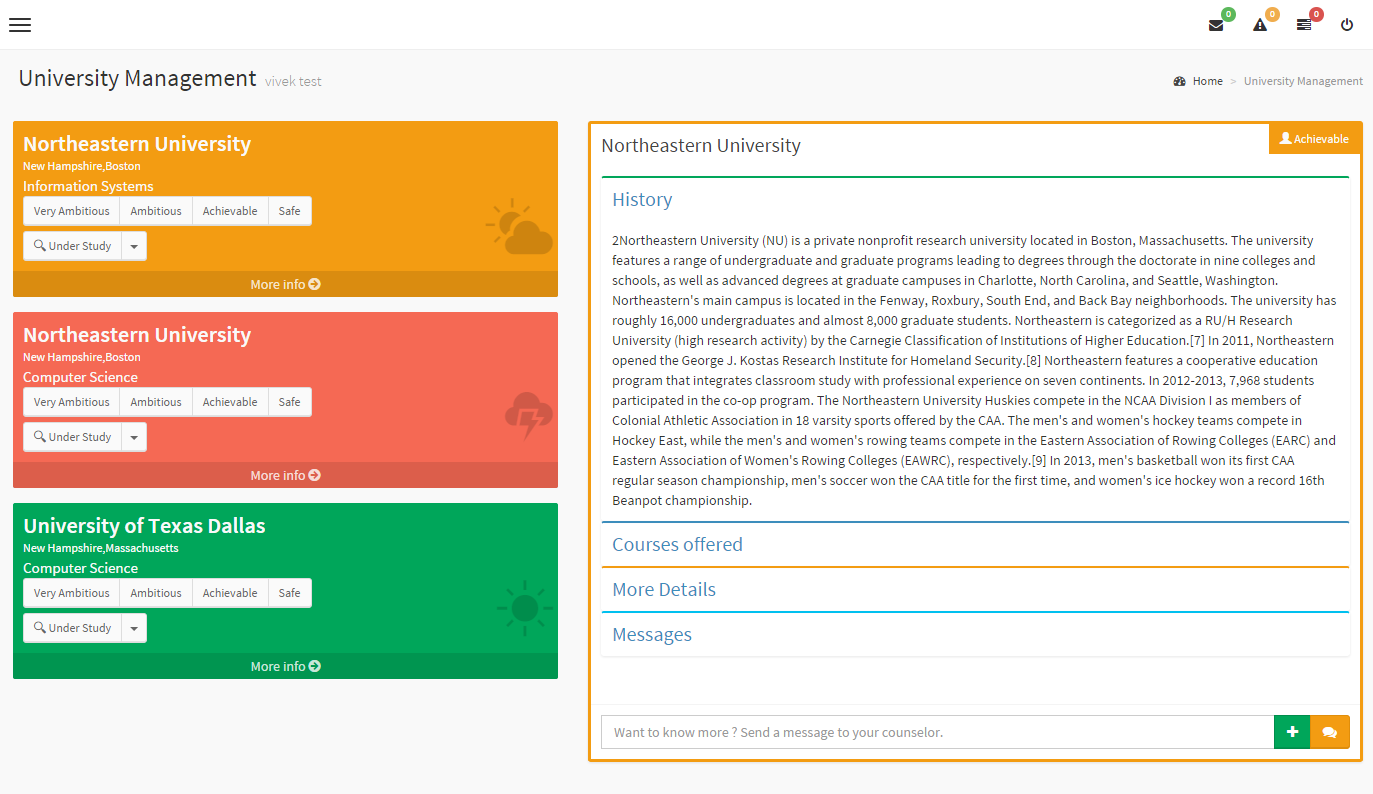Click the Information Systems course label

(x=88, y=186)
